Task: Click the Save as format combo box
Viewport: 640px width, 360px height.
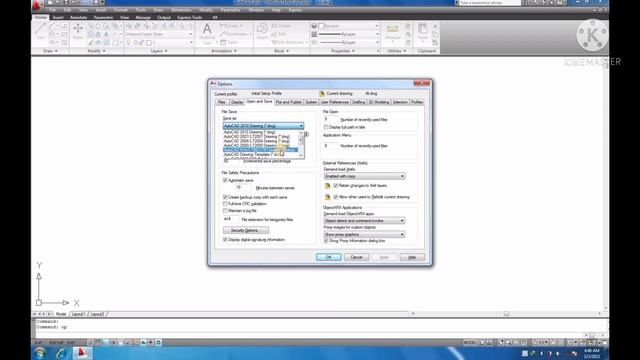Action: 263,126
